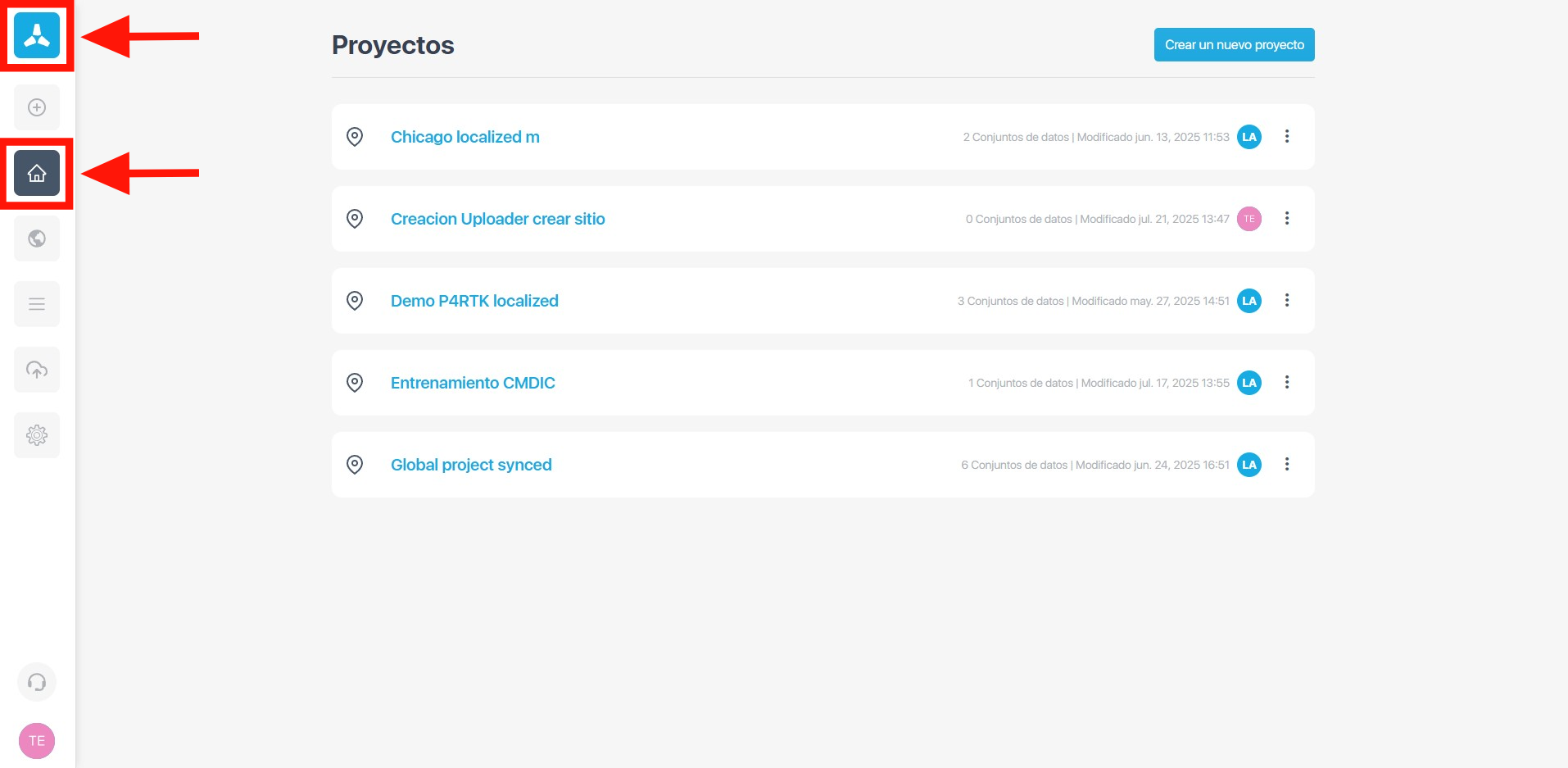
Task: Open the three-dot menu for Entrenamiento CMDIC
Action: pyautogui.click(x=1287, y=383)
